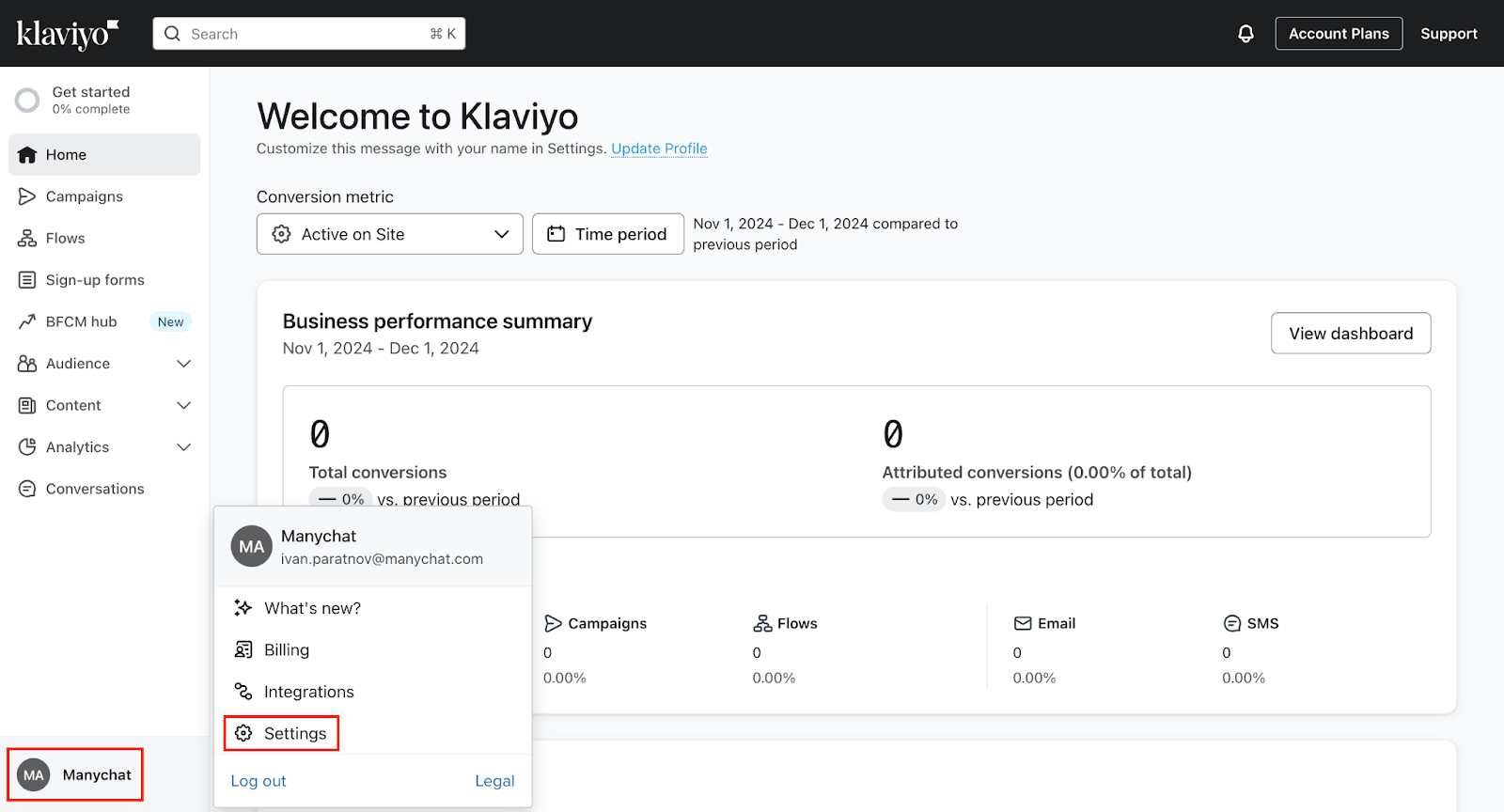
Task: Click Log out link
Action: (258, 781)
